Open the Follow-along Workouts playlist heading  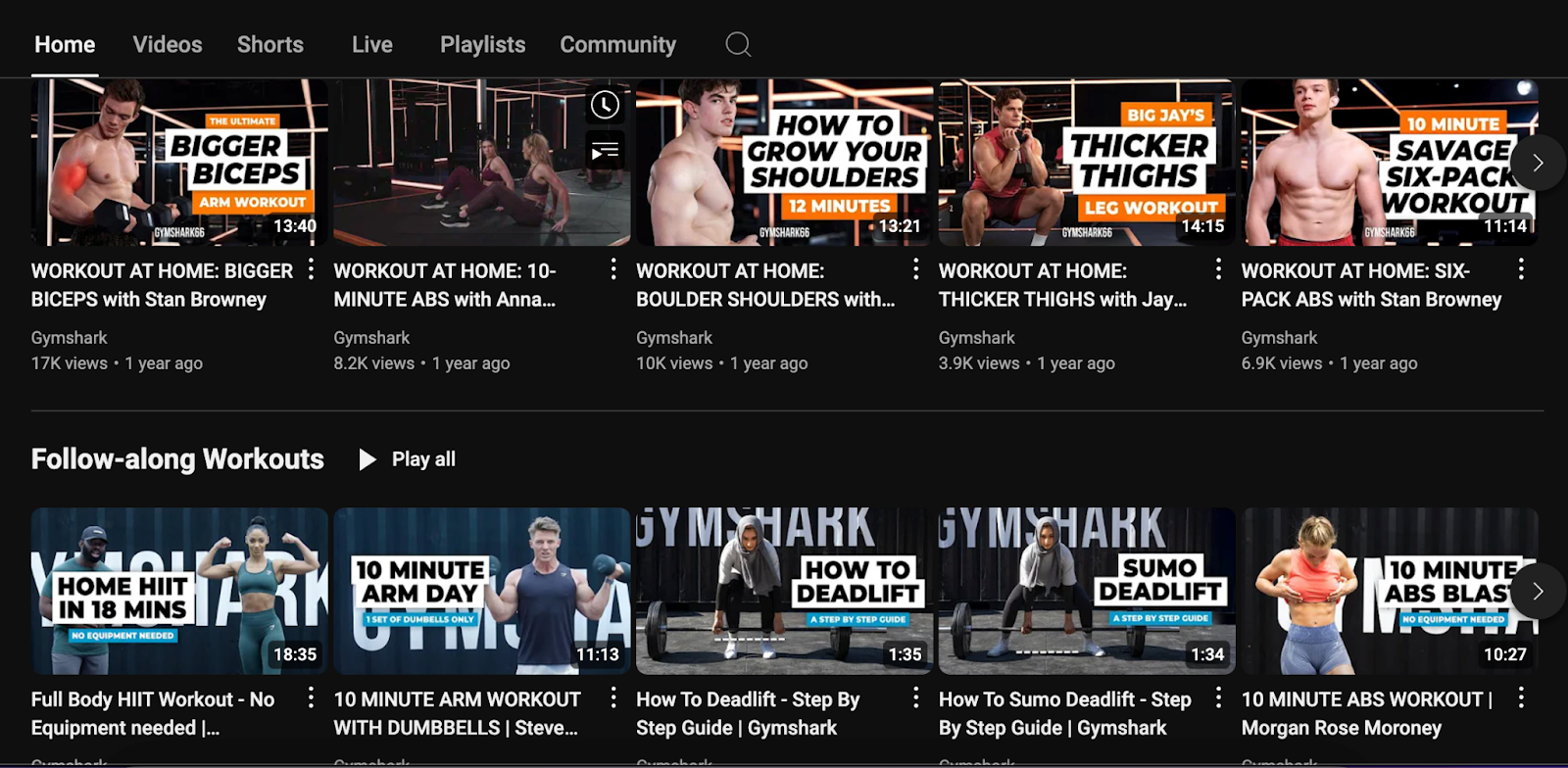[x=177, y=459]
